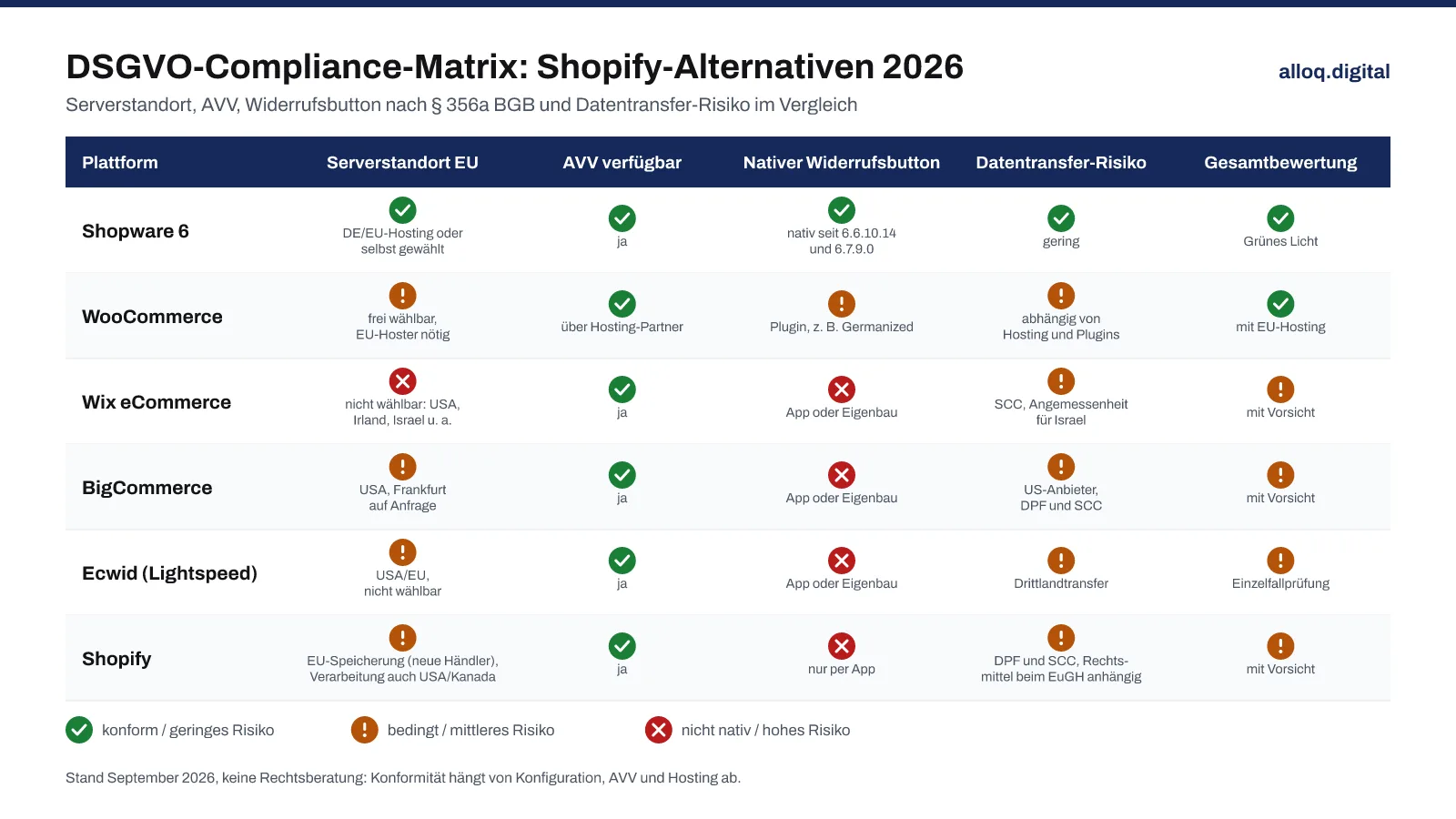1456x819 pixels.
Task: Click the text 'mit EU-Hosting'
Action: 1280,327
